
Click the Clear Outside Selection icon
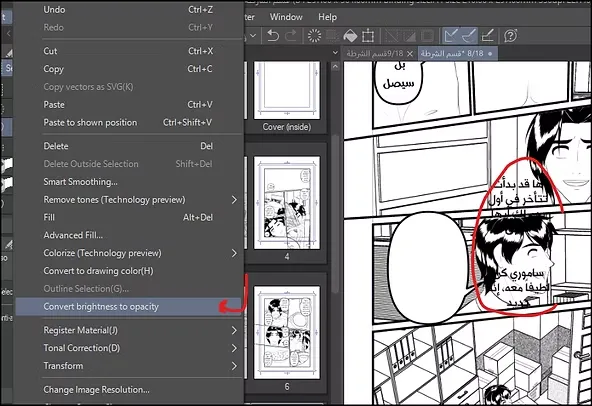point(332,36)
